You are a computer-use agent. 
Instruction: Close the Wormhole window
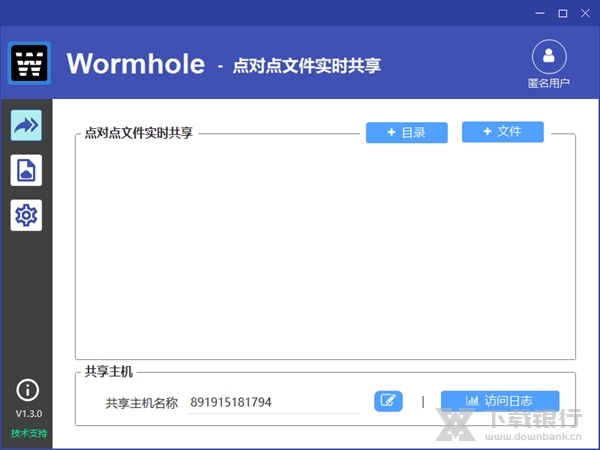coord(585,13)
